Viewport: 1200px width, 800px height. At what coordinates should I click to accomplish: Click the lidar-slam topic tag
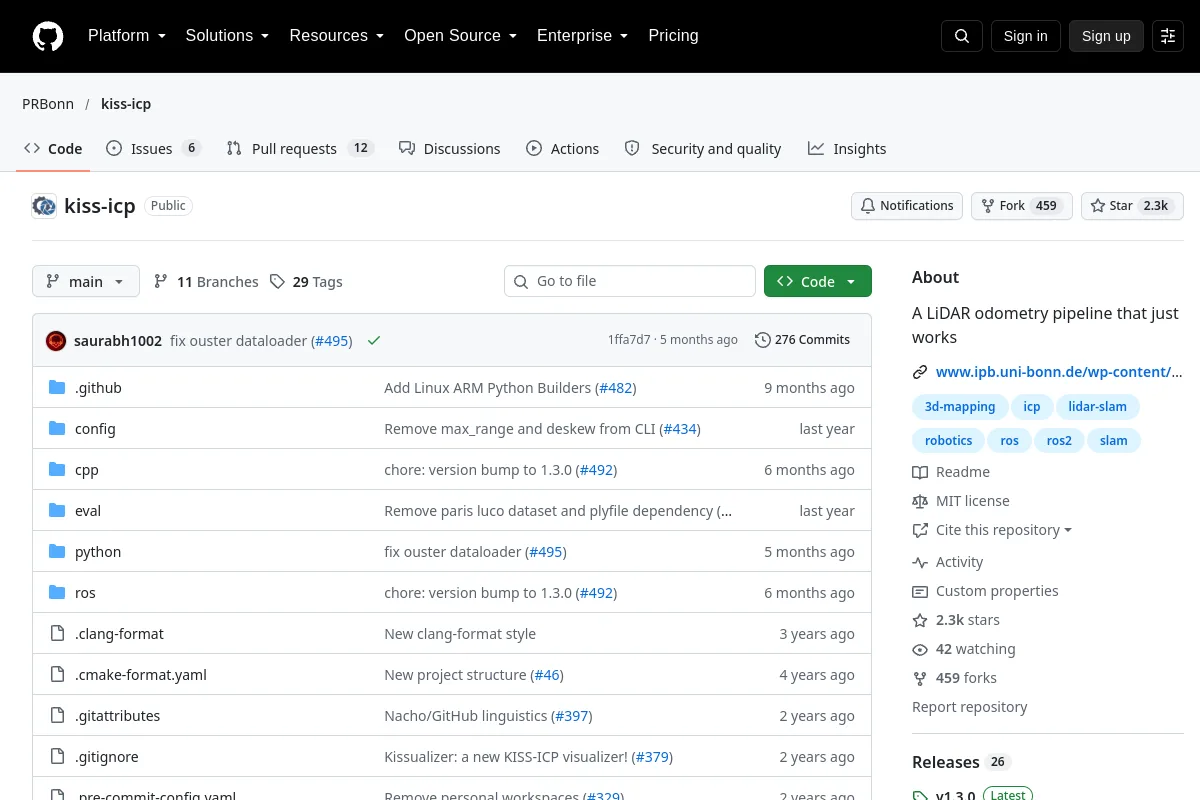[x=1097, y=407]
